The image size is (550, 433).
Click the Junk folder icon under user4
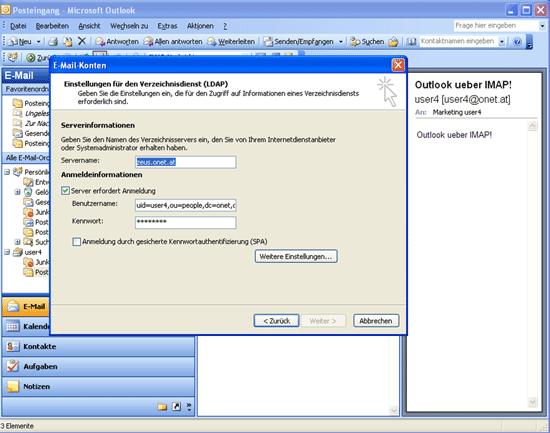pyautogui.click(x=28, y=262)
